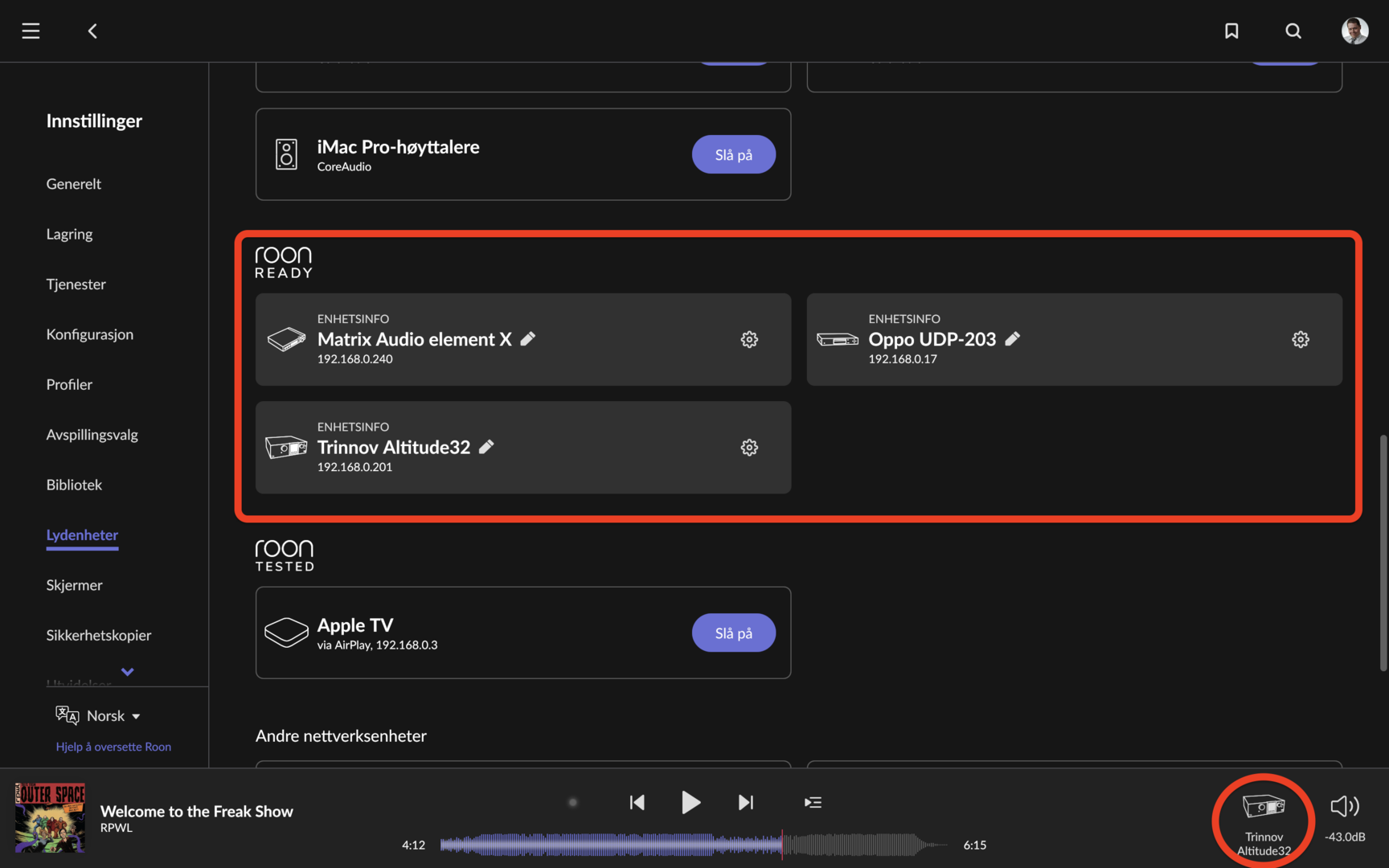1389x868 pixels.
Task: Open the Trinnov Altitude32 zone picker
Action: 1264,822
